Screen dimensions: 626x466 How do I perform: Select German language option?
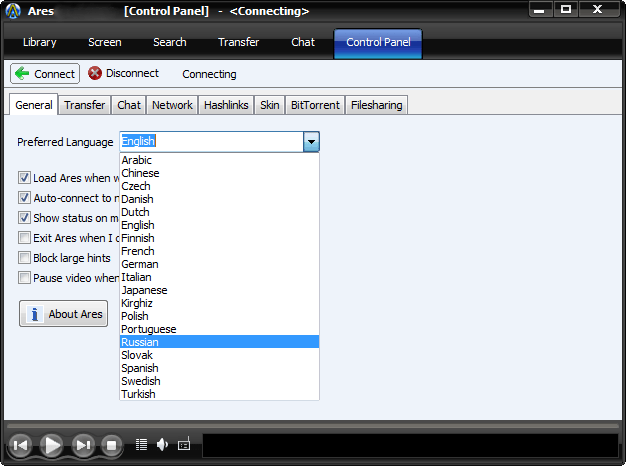pyautogui.click(x=219, y=264)
